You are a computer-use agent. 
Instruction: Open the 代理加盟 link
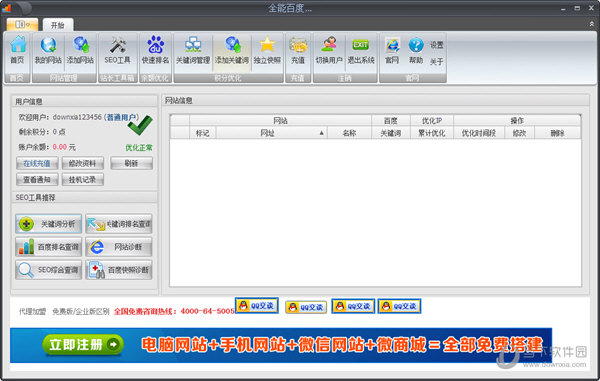click(33, 311)
